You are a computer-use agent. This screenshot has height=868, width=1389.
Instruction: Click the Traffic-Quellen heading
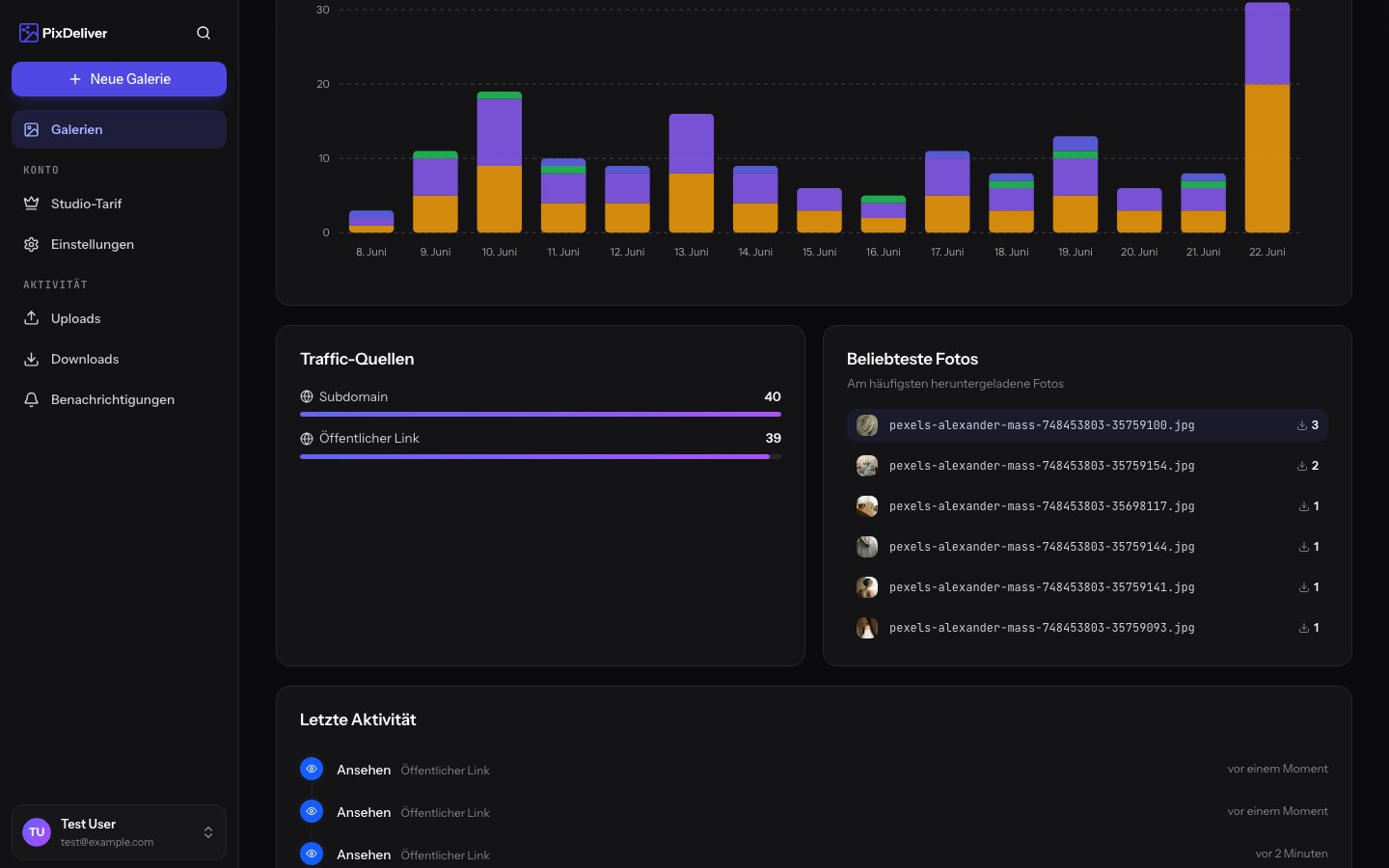357,359
